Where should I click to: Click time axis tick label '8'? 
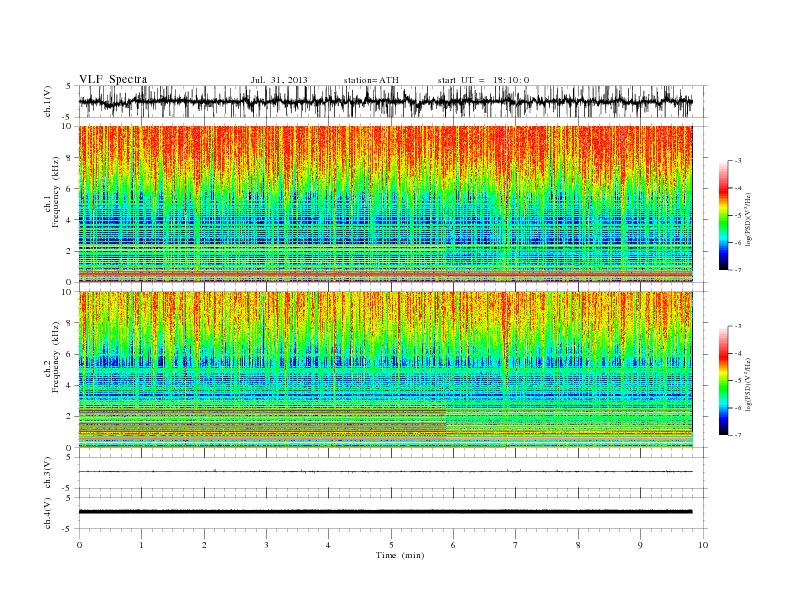pos(578,545)
